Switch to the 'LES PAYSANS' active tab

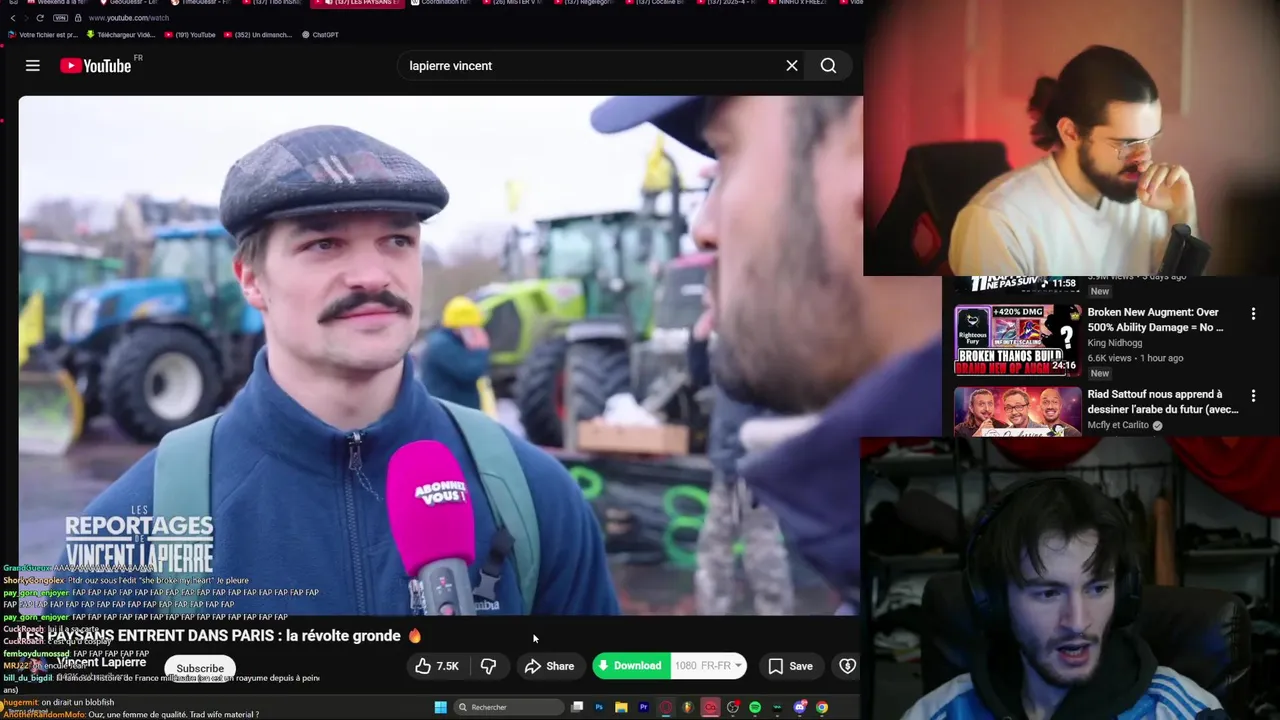tap(358, 3)
